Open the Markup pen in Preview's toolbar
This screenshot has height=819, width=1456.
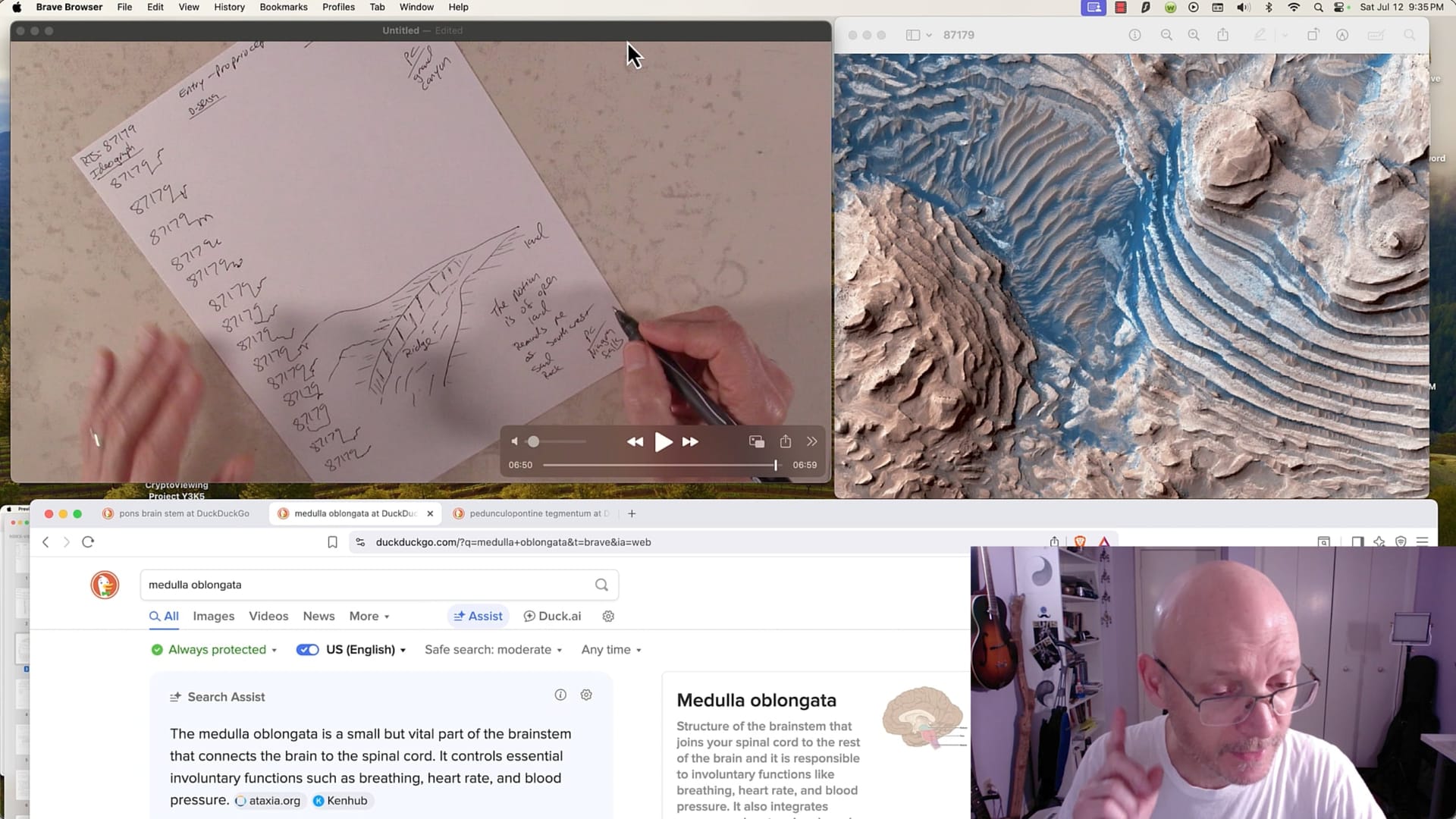tap(1260, 35)
